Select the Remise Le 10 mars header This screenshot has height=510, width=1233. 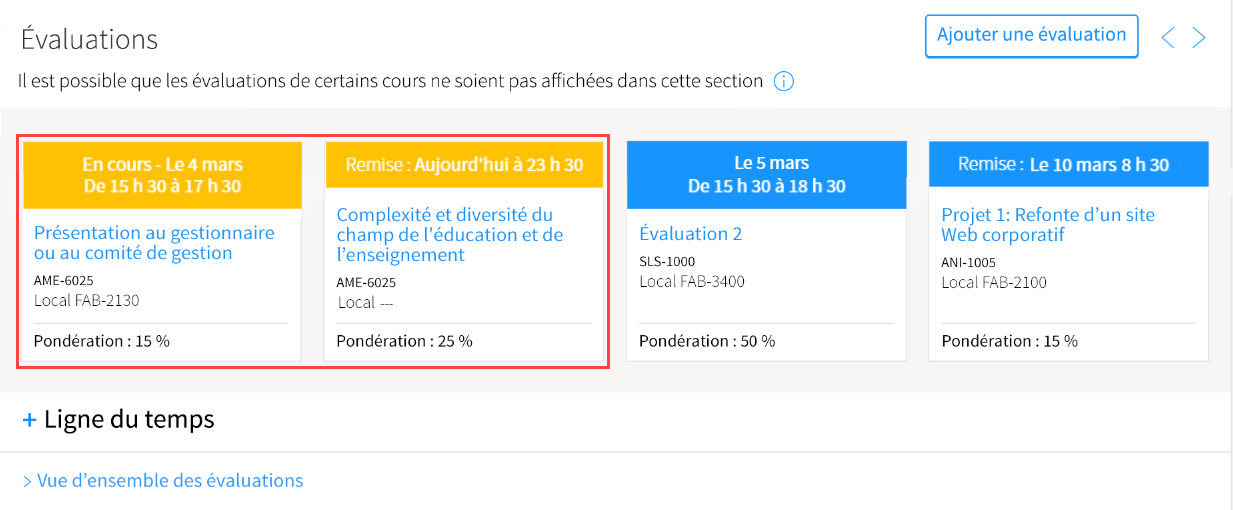tap(1069, 165)
